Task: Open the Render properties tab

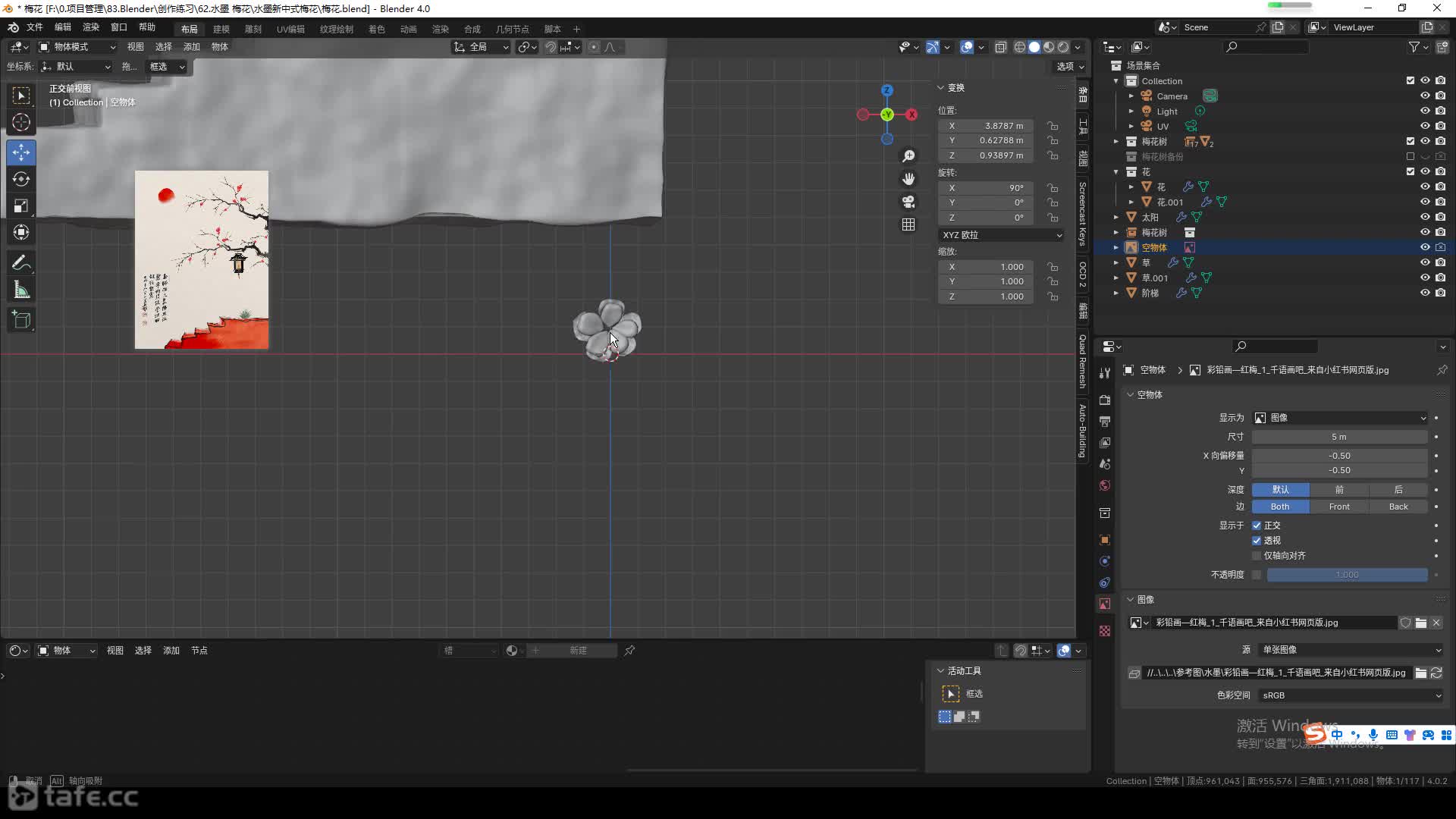Action: point(1105,400)
